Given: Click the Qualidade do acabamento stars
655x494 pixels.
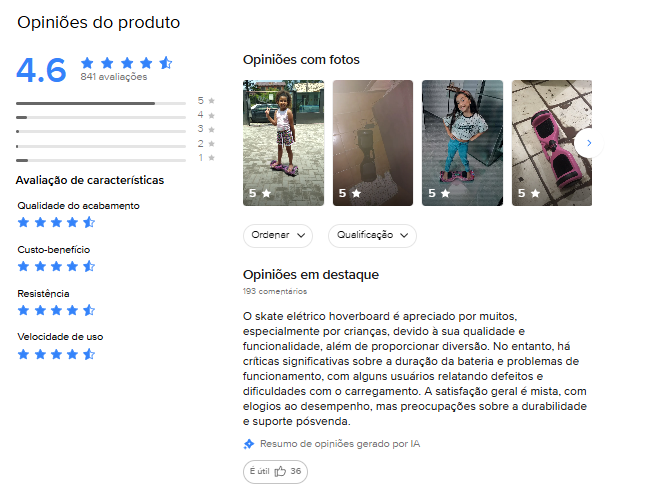Looking at the screenshot, I should click(56, 222).
